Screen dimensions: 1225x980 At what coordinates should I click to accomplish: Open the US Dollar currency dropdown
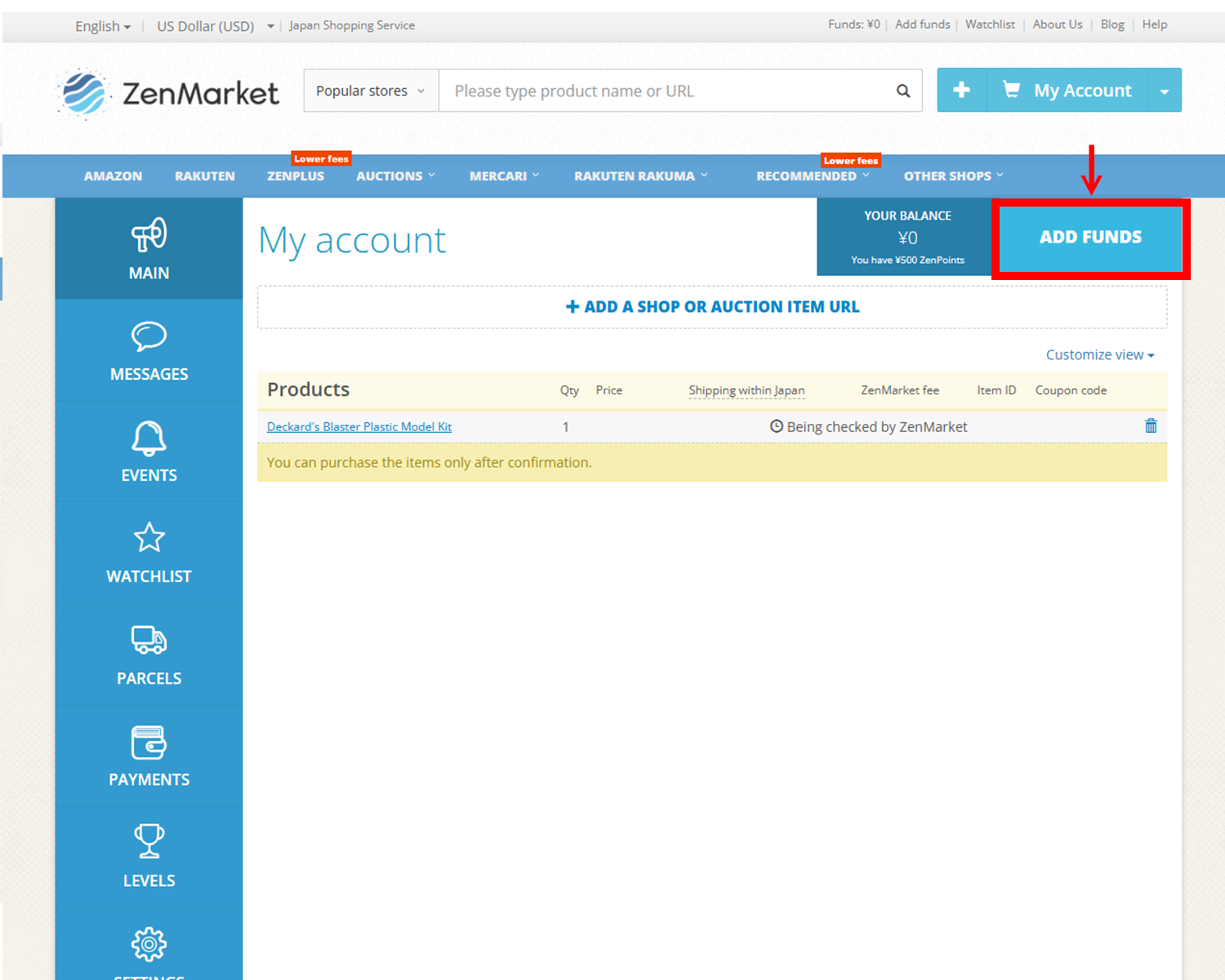(x=216, y=26)
